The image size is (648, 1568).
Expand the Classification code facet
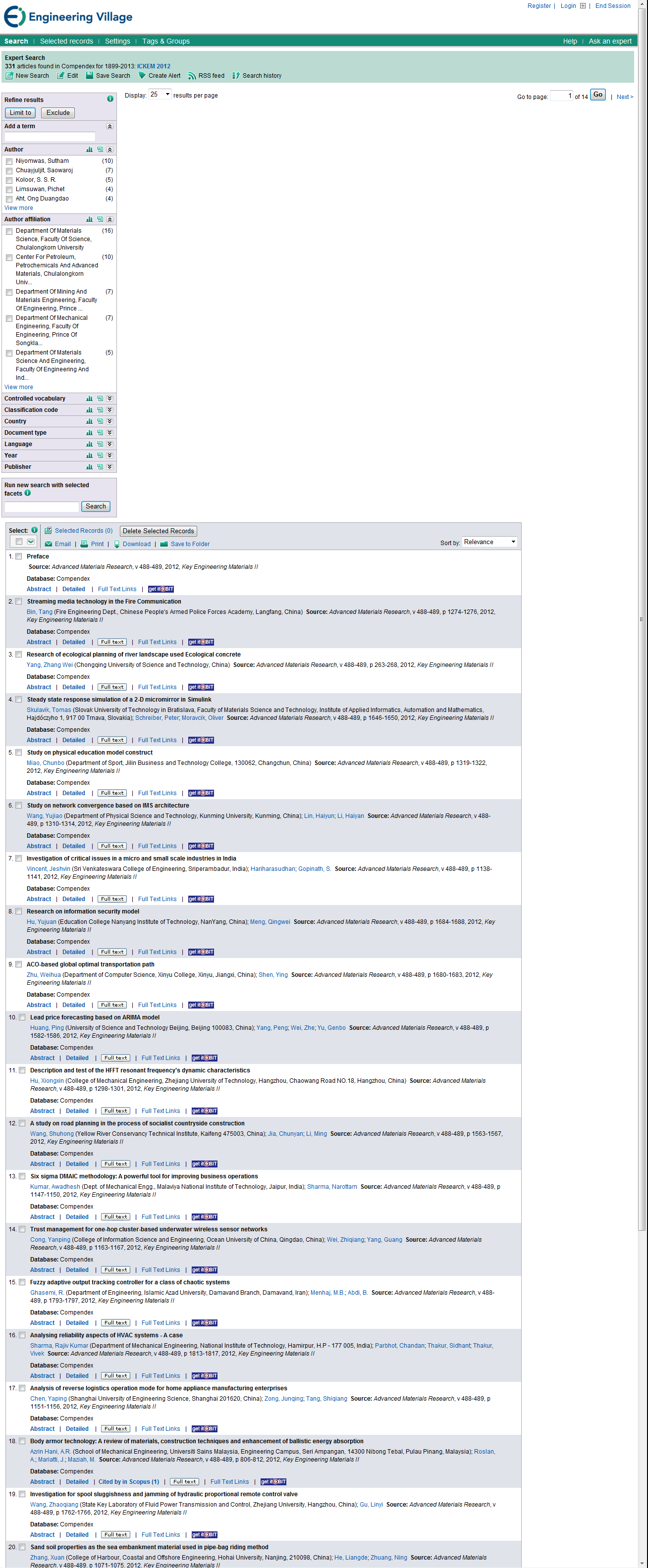(109, 410)
